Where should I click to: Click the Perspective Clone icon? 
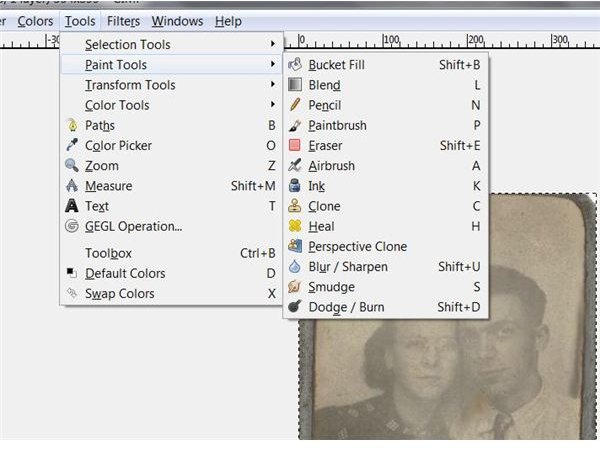295,246
